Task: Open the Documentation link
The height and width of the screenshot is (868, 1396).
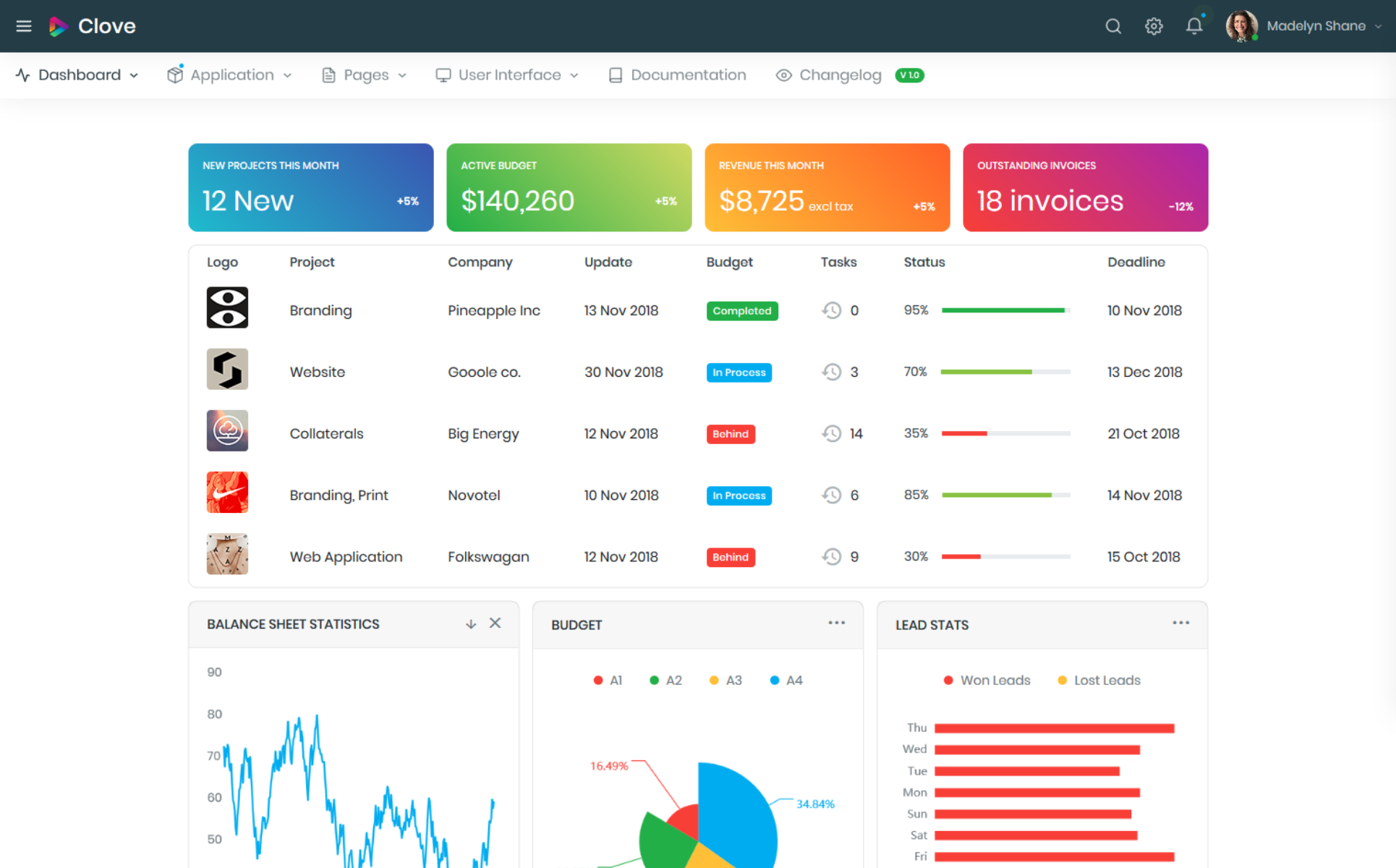Action: [x=677, y=75]
